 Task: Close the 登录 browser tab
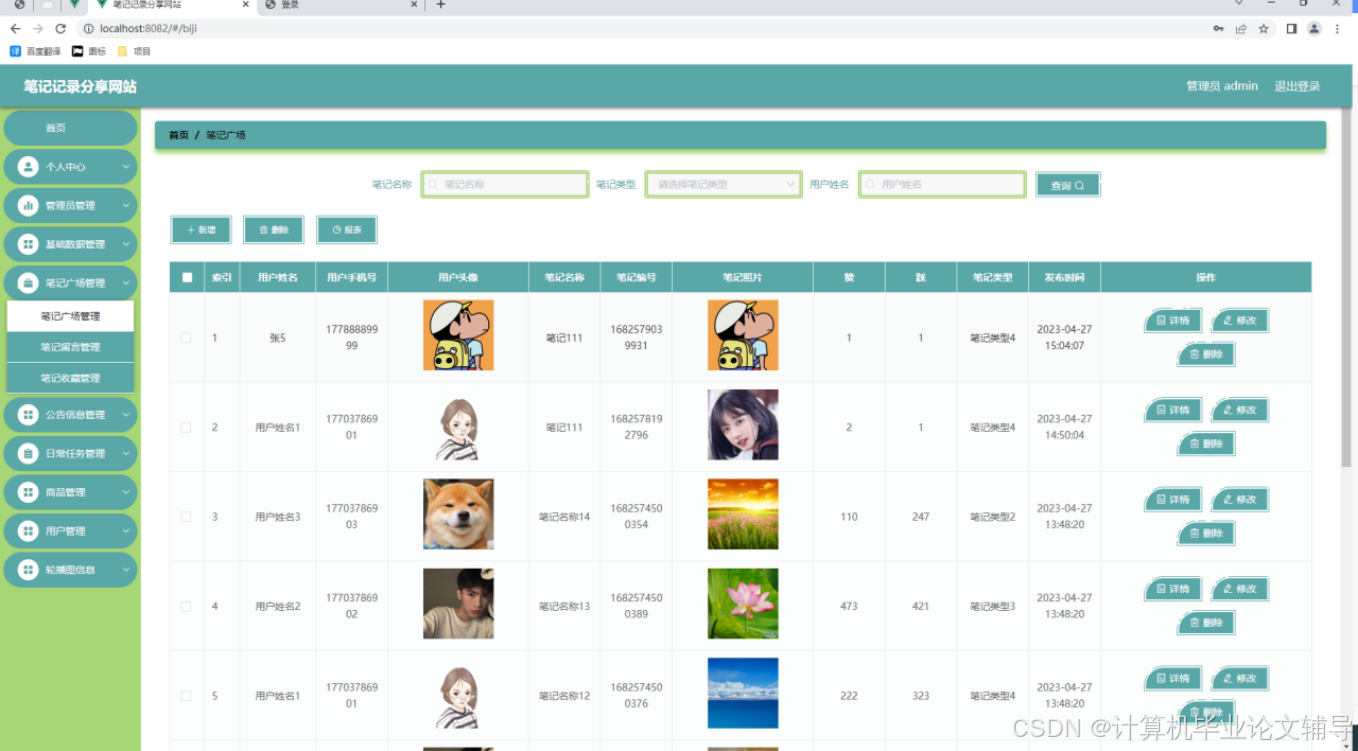[x=415, y=5]
